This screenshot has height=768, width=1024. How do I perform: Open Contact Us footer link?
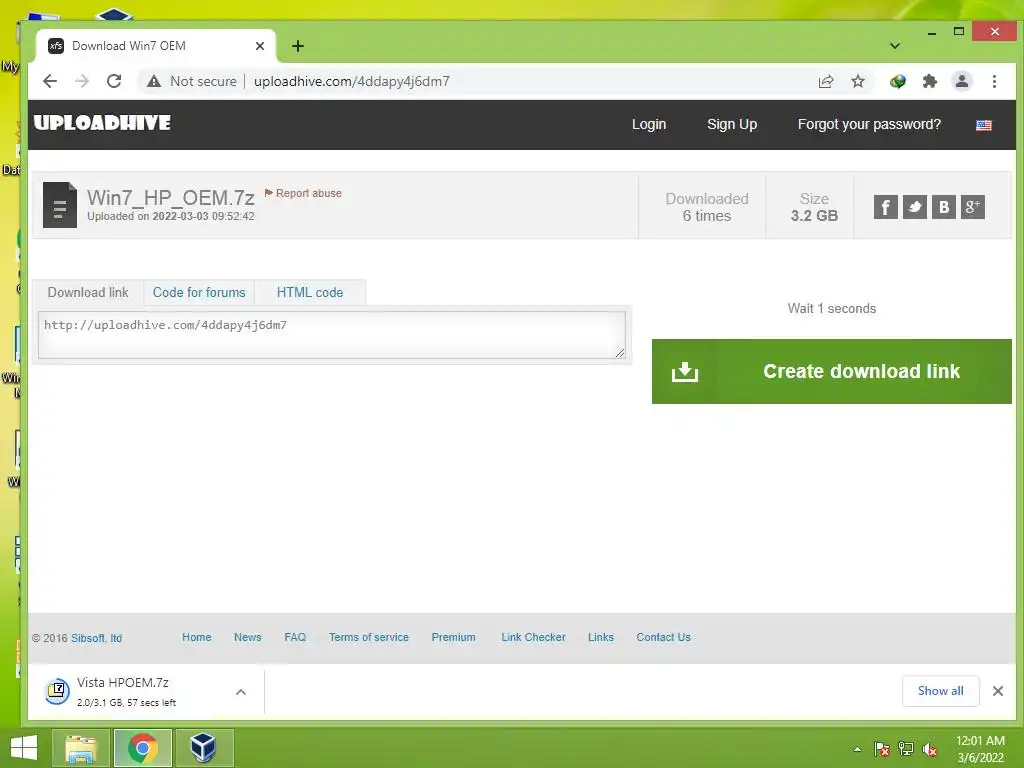pos(664,637)
